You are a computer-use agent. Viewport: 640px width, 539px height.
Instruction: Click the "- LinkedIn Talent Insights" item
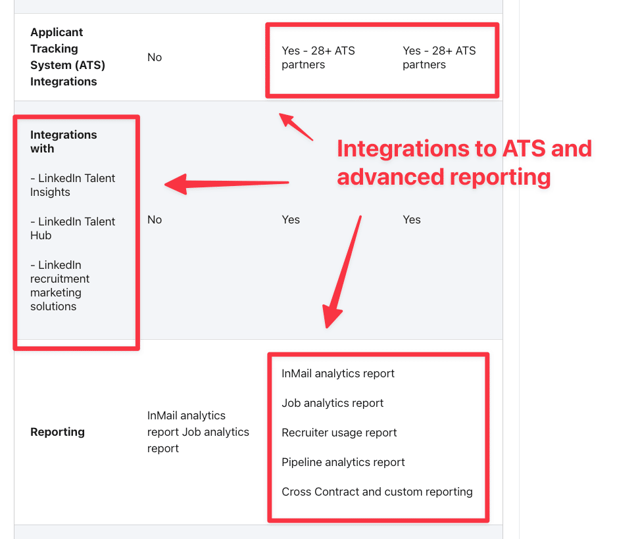[73, 185]
